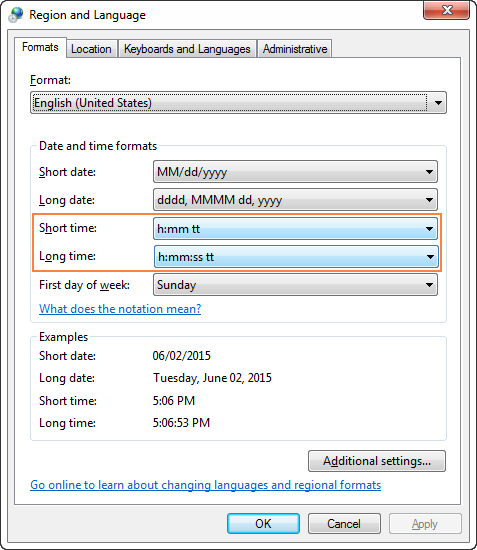Viewport: 477px width, 550px height.
Task: Follow the 'Go online to learn about changing languages' link
Action: click(206, 485)
